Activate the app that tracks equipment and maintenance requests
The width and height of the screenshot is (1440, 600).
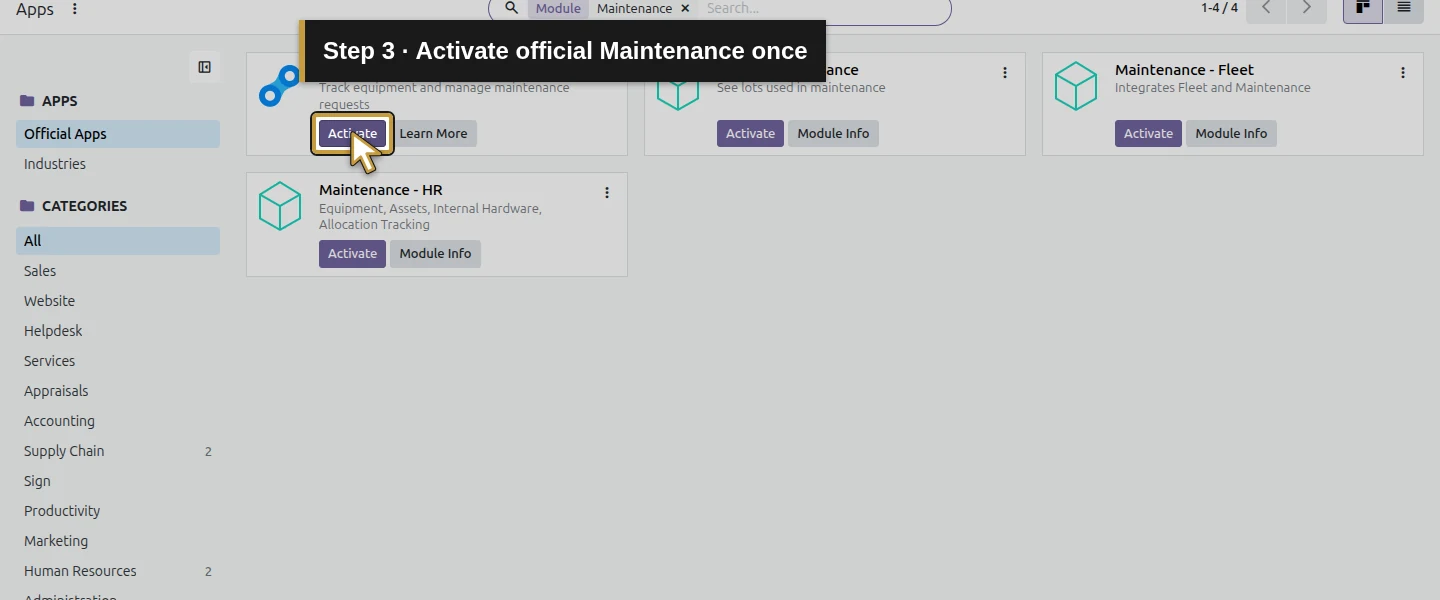click(x=352, y=134)
